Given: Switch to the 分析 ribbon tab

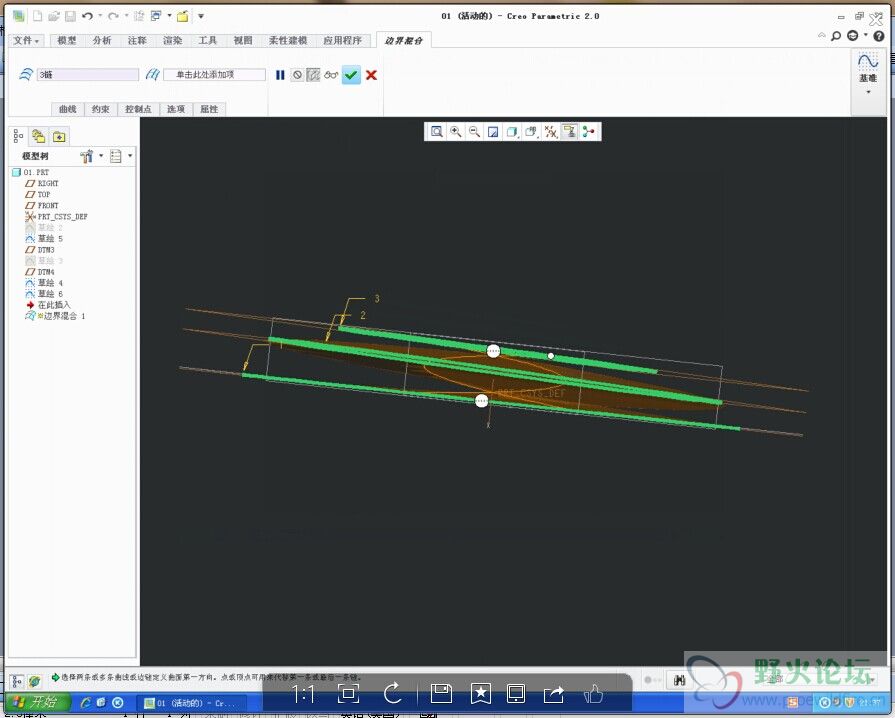Looking at the screenshot, I should click(102, 41).
